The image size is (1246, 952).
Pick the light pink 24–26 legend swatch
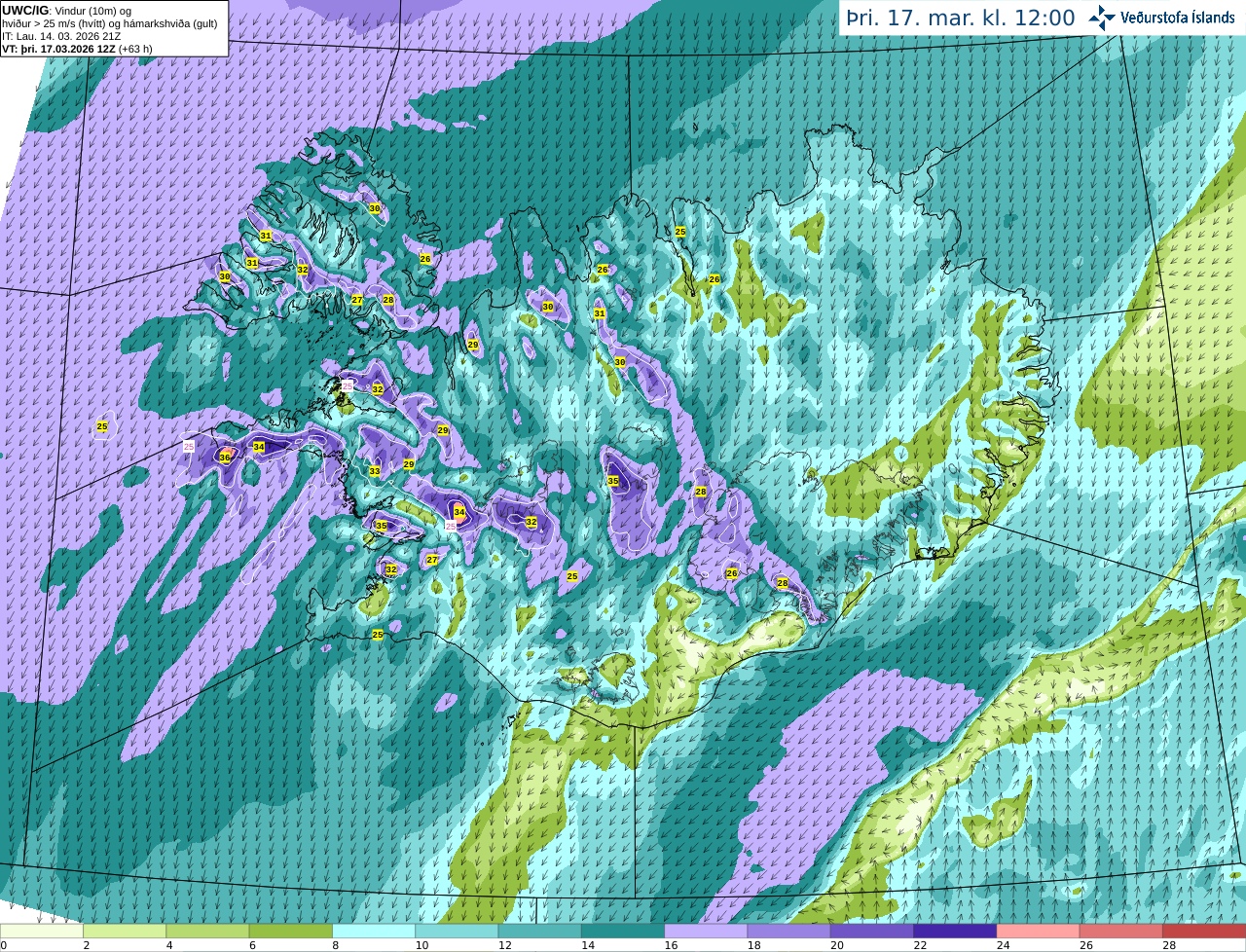tap(1038, 932)
